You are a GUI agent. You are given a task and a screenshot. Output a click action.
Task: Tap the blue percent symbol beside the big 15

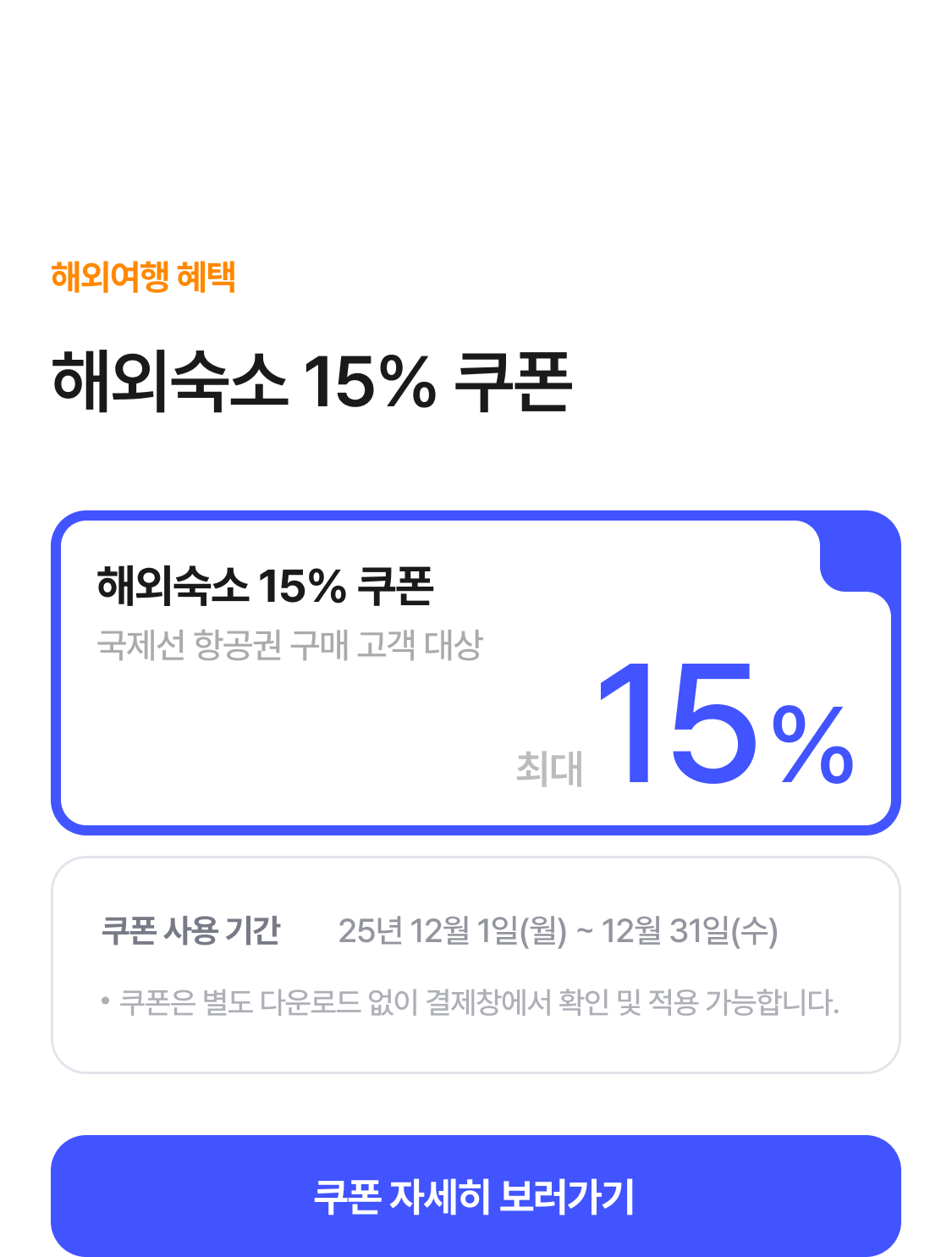coord(812,745)
